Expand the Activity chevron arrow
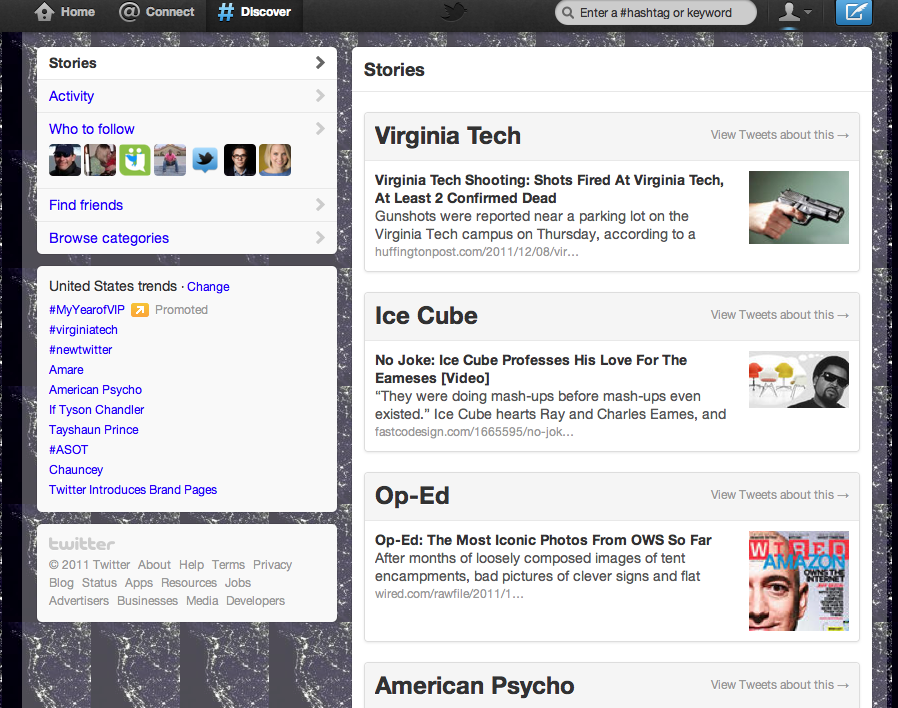Image resolution: width=898 pixels, height=708 pixels. 320,96
